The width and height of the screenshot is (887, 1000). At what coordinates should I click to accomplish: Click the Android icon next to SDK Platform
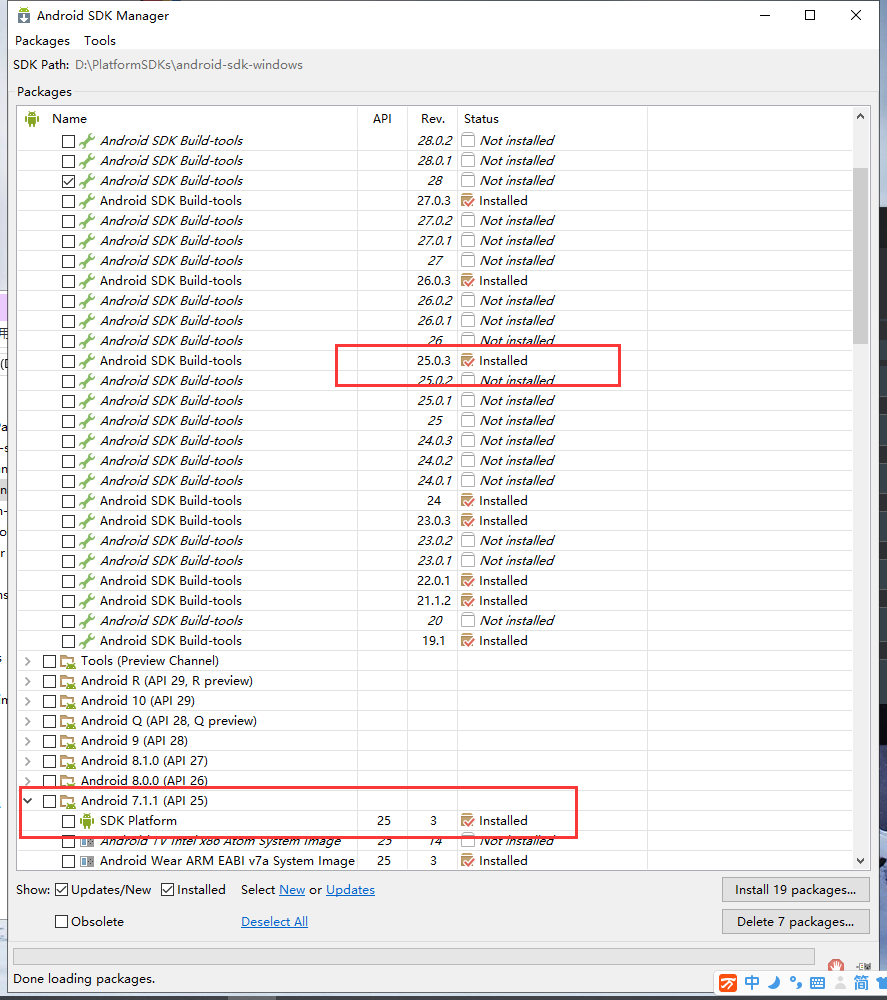click(87, 821)
